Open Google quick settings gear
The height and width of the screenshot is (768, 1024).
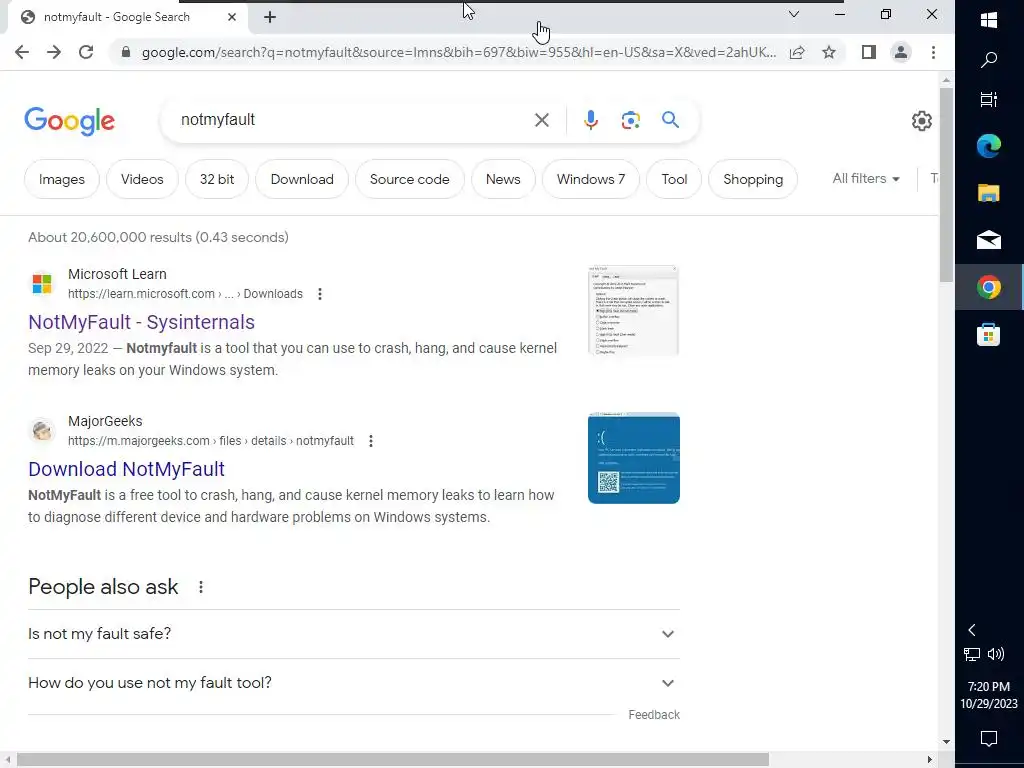pos(921,121)
